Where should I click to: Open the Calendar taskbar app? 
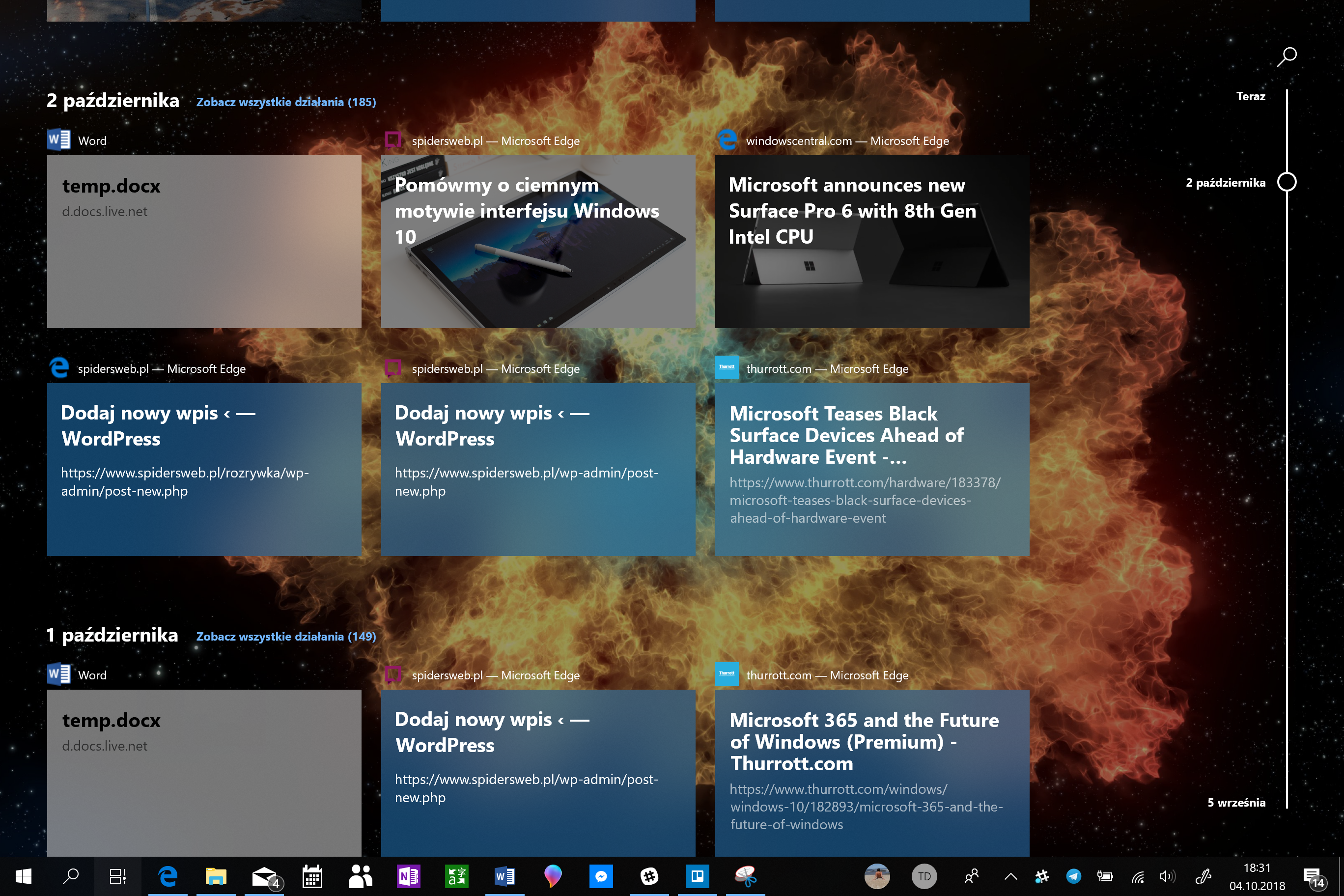click(312, 876)
